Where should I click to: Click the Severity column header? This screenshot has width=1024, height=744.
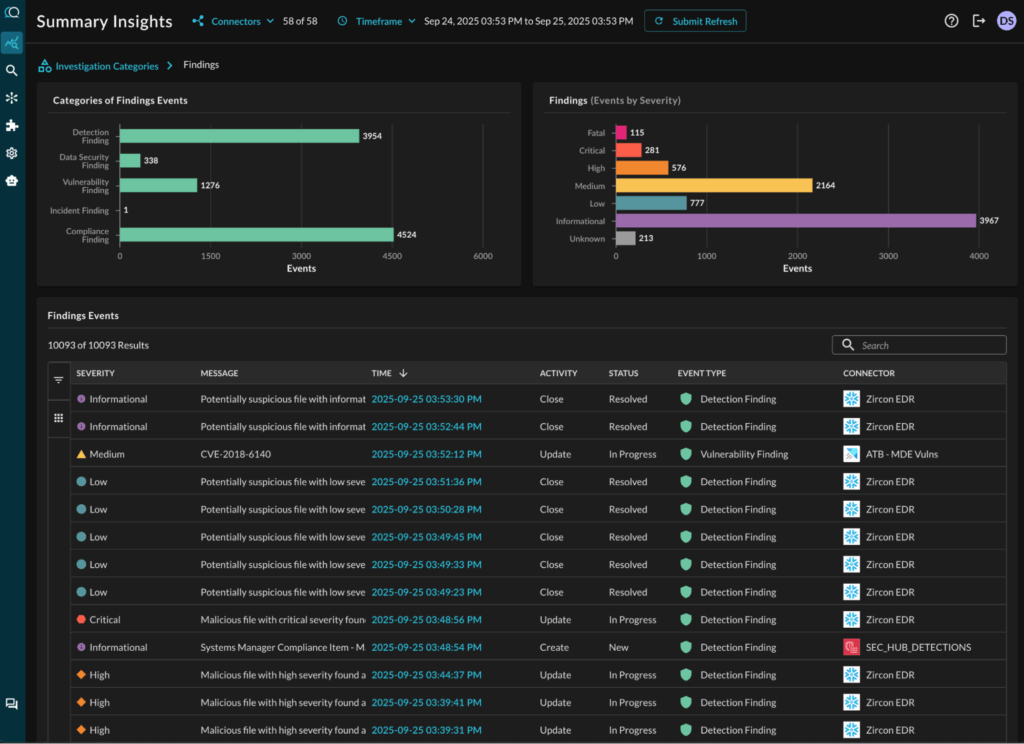(96, 373)
